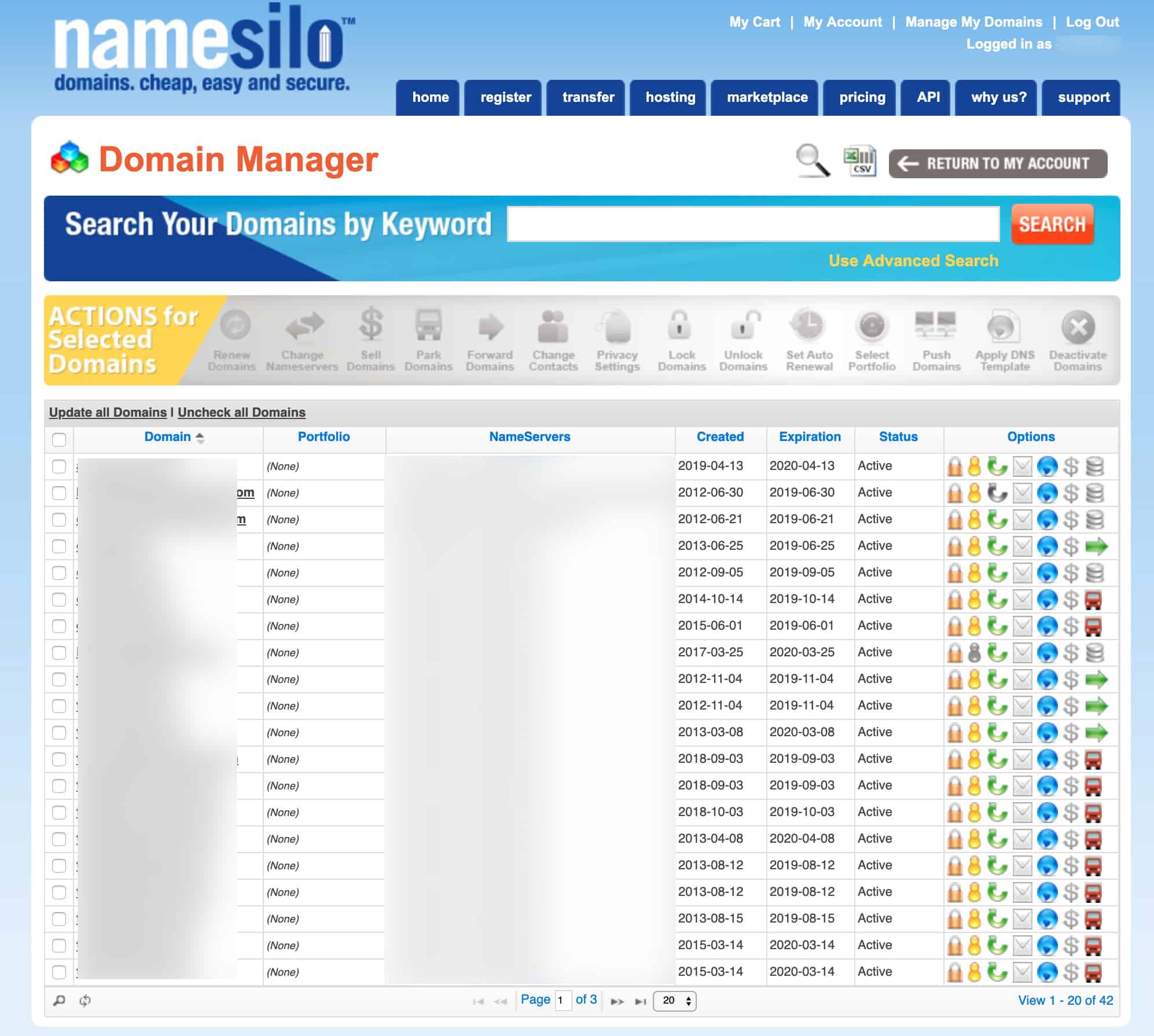Click the page number input field
The height and width of the screenshot is (1036, 1154).
[563, 1000]
